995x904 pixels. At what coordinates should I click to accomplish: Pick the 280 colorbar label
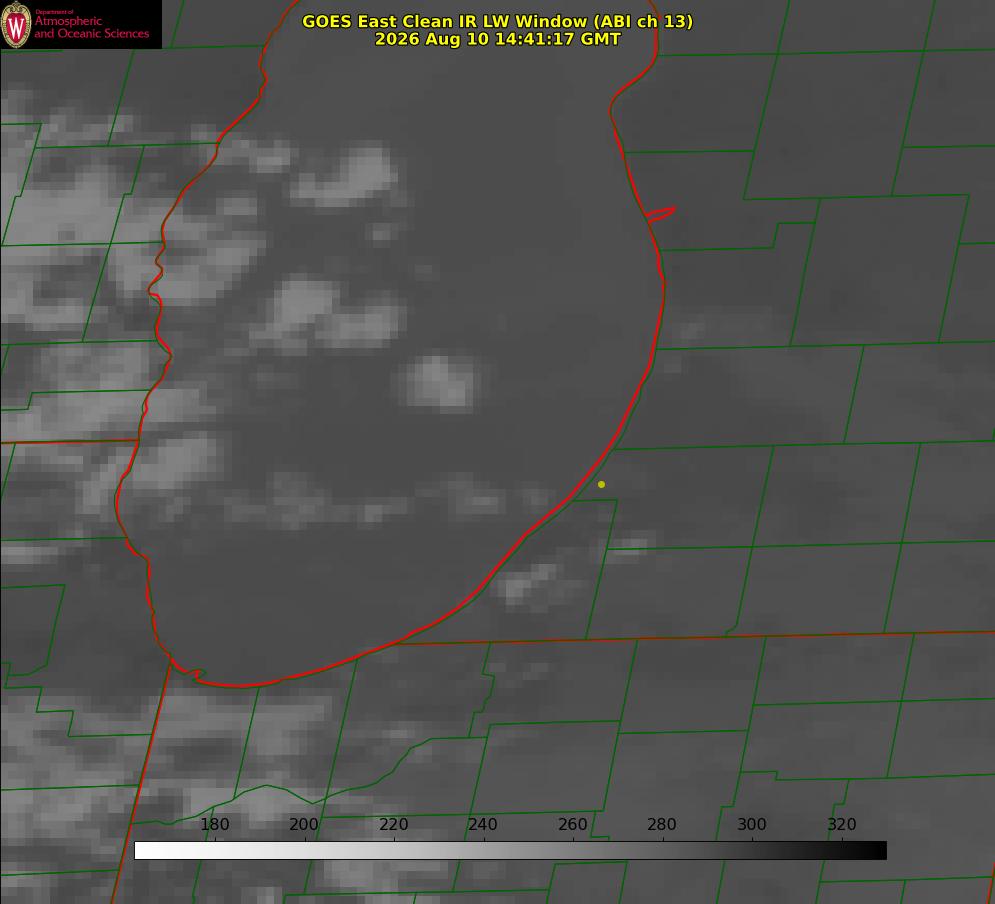(662, 824)
